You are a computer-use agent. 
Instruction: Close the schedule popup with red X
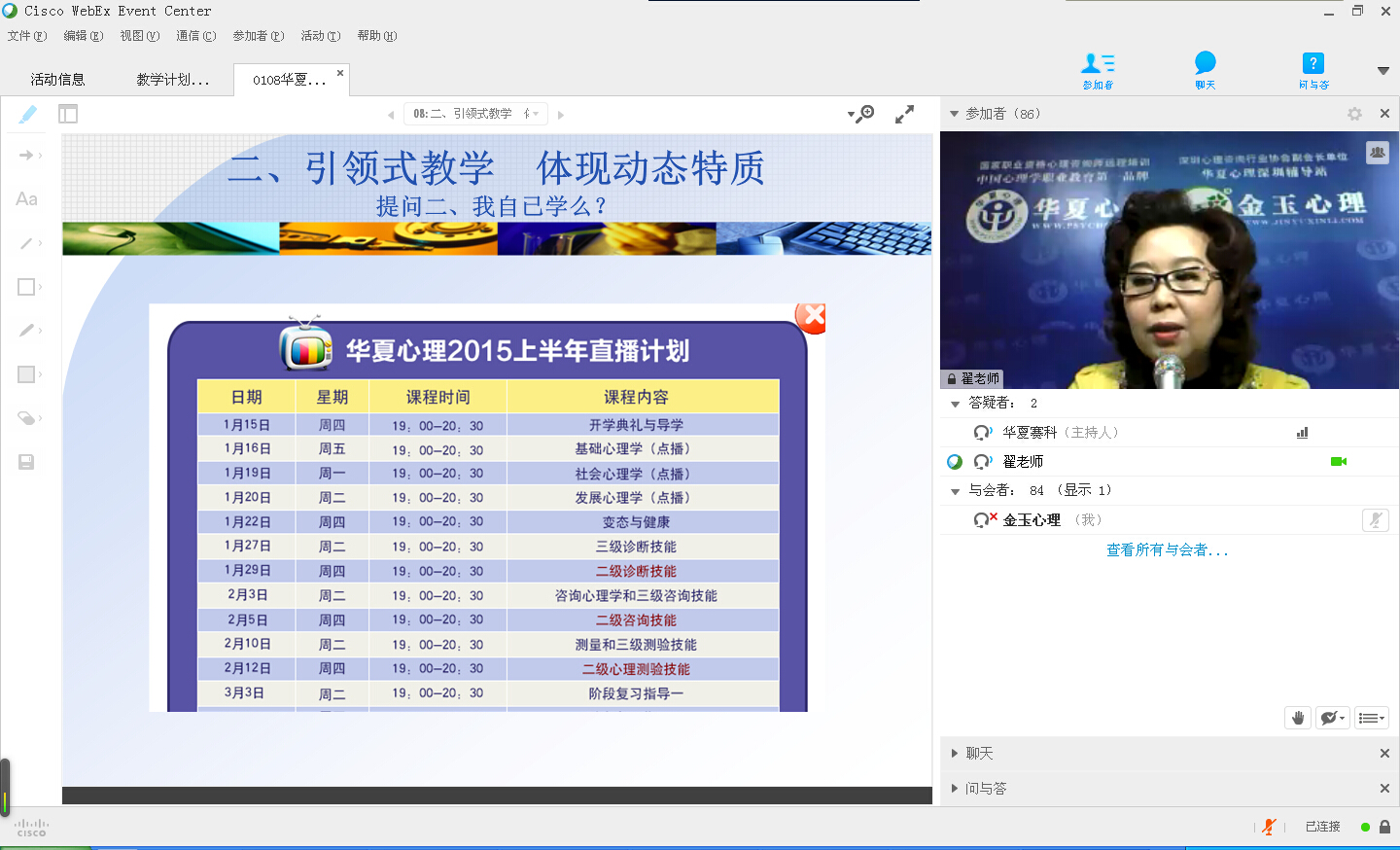coord(812,316)
